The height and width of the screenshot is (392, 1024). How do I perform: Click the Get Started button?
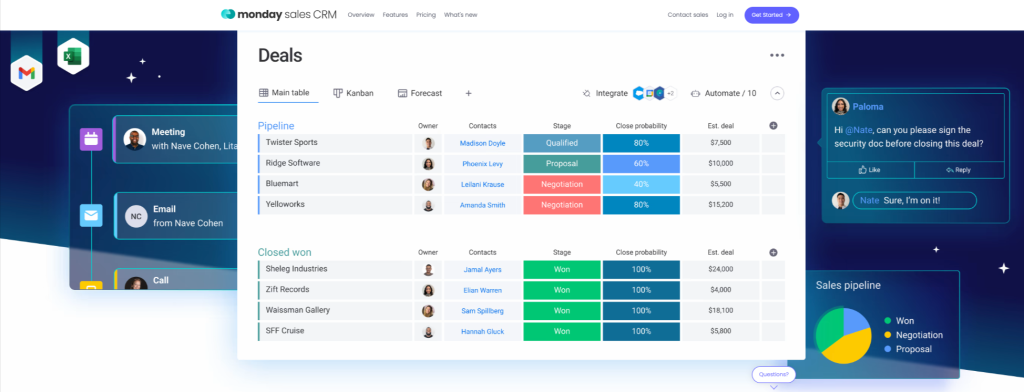771,14
